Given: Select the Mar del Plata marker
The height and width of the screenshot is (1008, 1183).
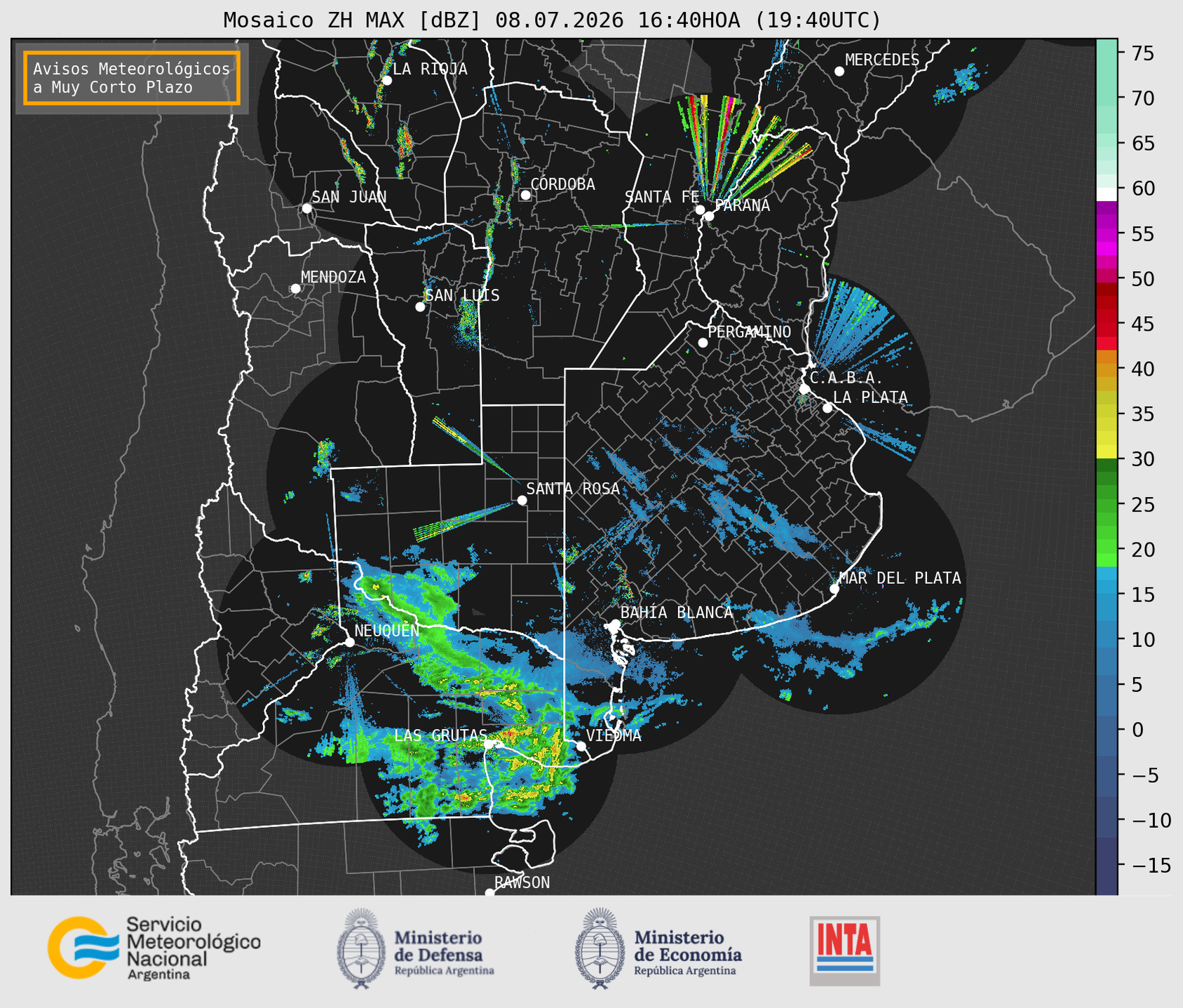Looking at the screenshot, I should tap(834, 589).
